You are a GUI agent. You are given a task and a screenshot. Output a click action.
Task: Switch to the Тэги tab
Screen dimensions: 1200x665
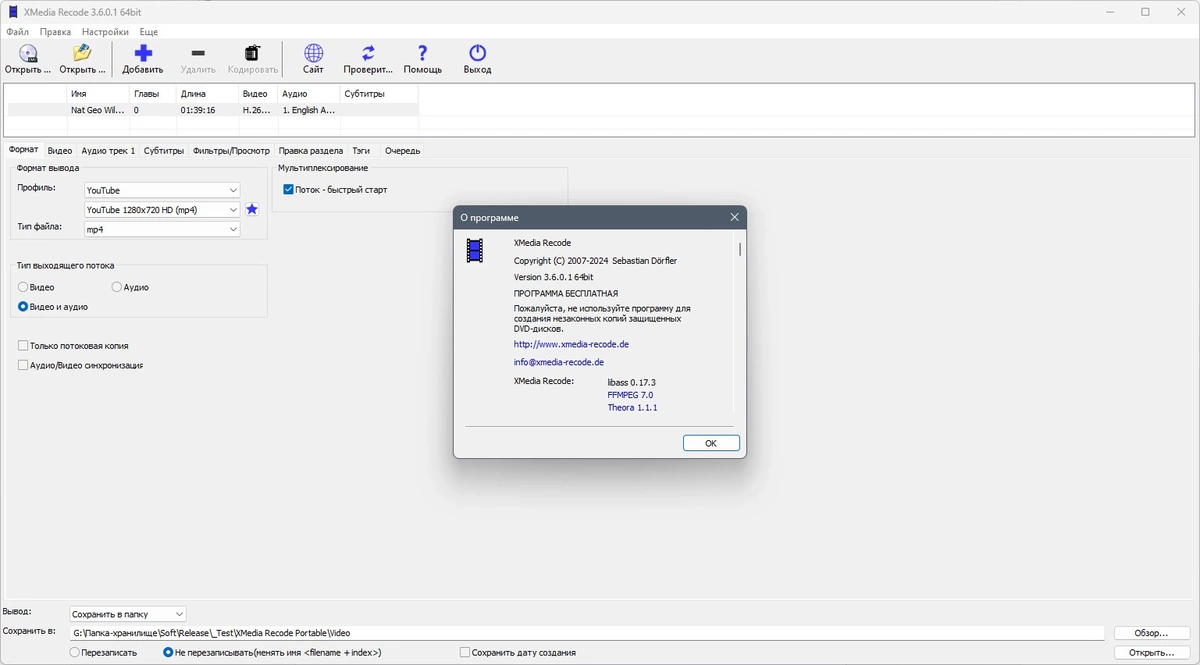pos(361,151)
